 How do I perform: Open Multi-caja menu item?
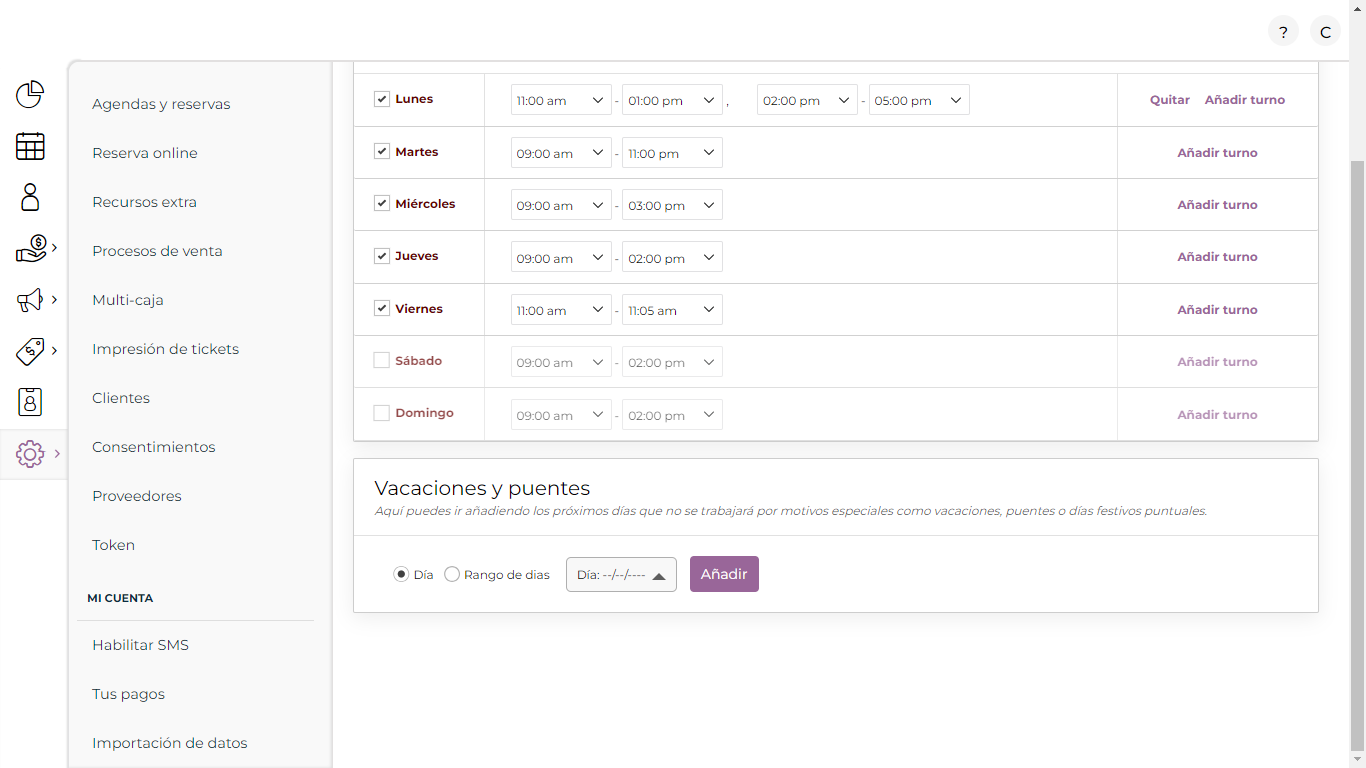[128, 300]
